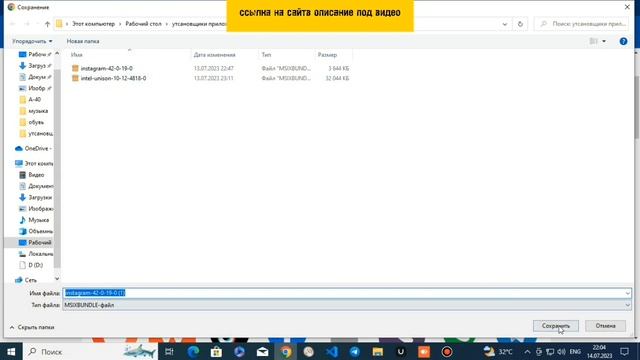The width and height of the screenshot is (640, 360).
Task: Open the Упорядочить dropdown menu
Action: tap(32, 41)
